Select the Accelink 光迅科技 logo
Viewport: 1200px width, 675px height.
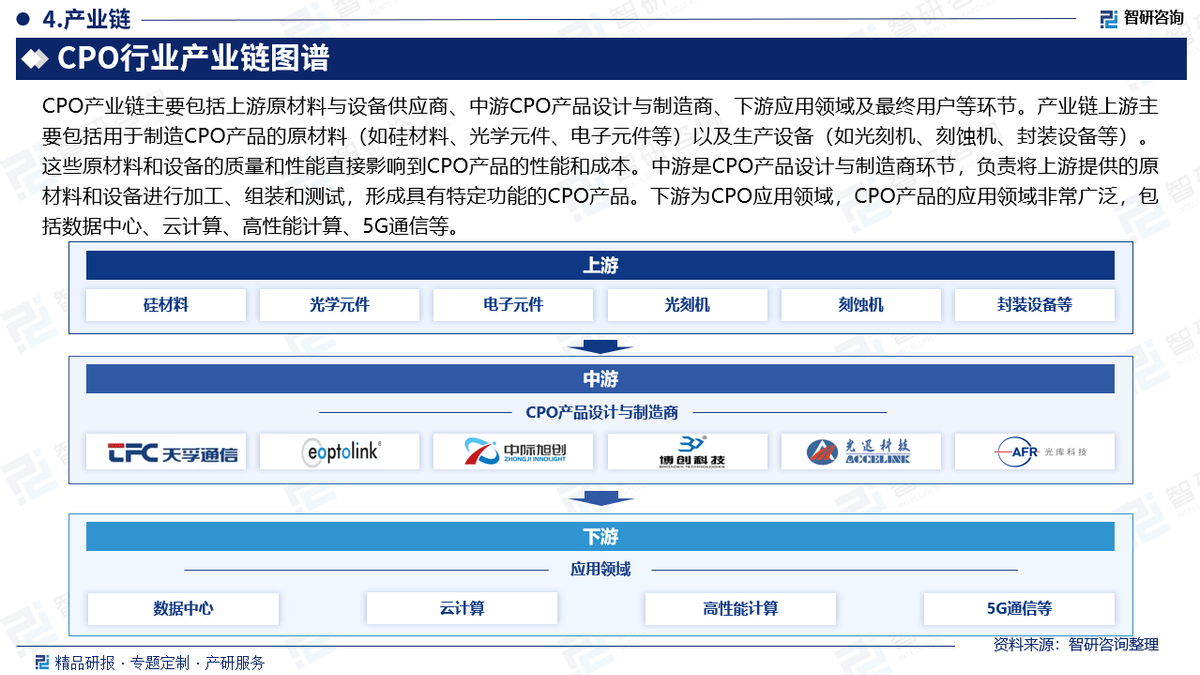click(x=862, y=451)
